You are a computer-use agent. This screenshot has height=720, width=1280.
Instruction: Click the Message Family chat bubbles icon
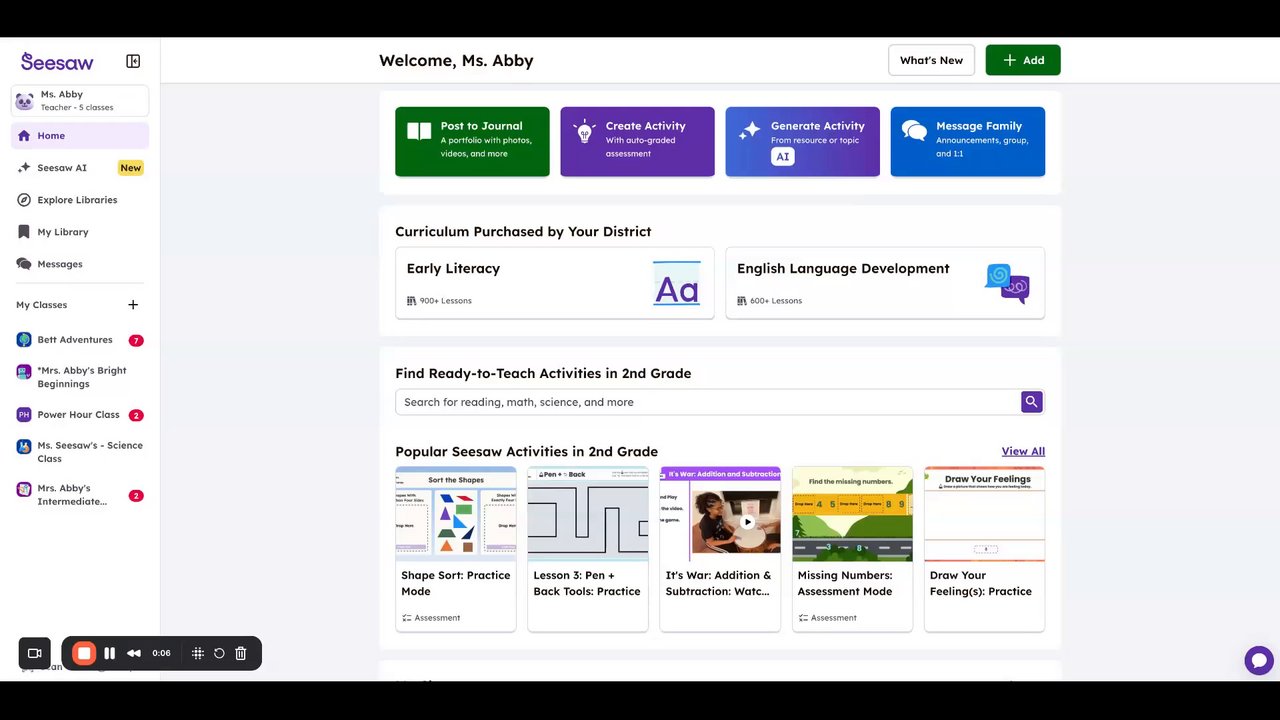point(914,131)
